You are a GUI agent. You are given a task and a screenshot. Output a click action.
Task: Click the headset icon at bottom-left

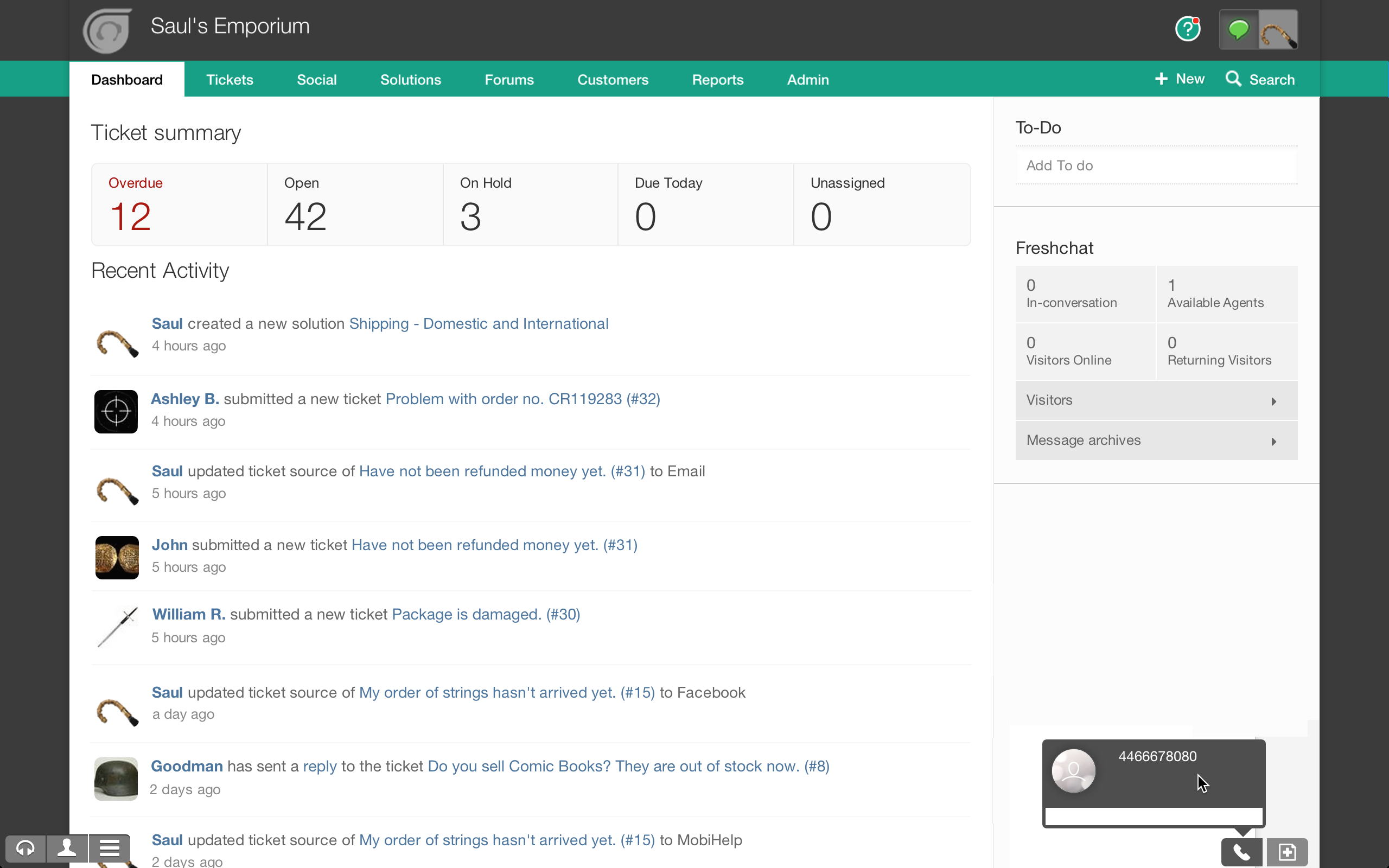pos(26,848)
